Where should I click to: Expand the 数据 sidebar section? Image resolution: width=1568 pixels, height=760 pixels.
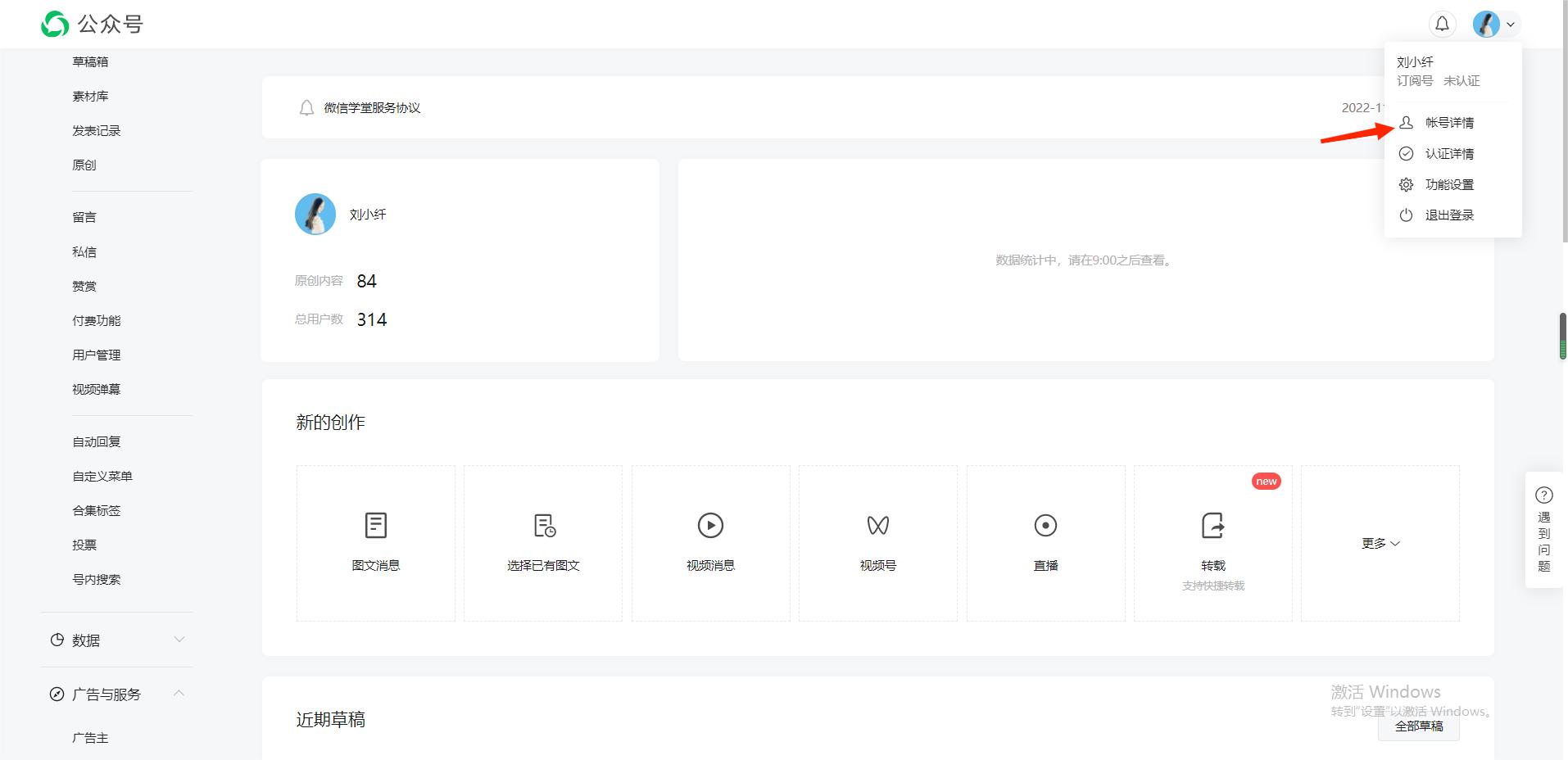(117, 640)
